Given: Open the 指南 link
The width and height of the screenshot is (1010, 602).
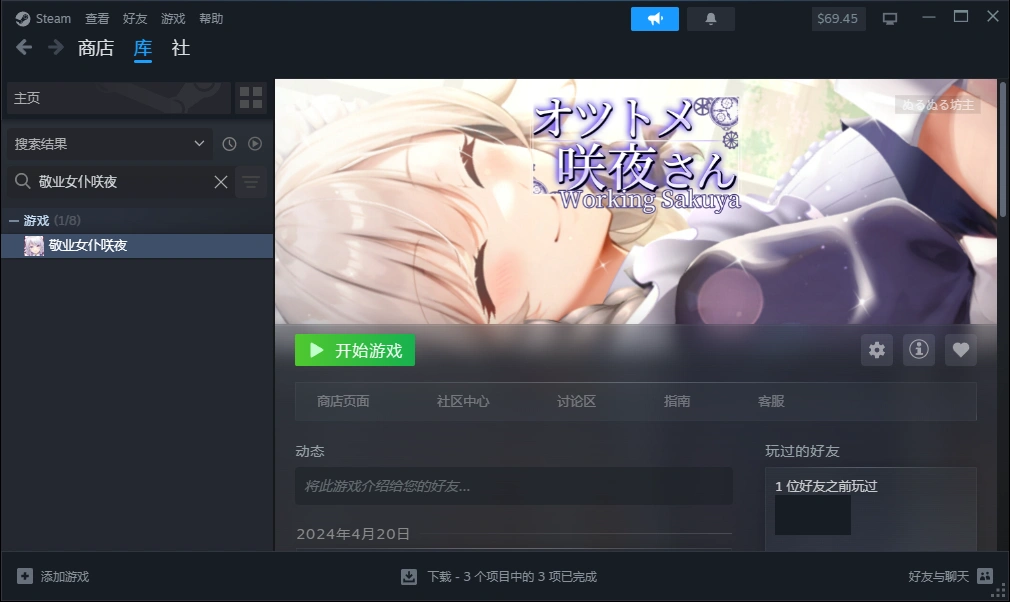Looking at the screenshot, I should click(x=677, y=401).
